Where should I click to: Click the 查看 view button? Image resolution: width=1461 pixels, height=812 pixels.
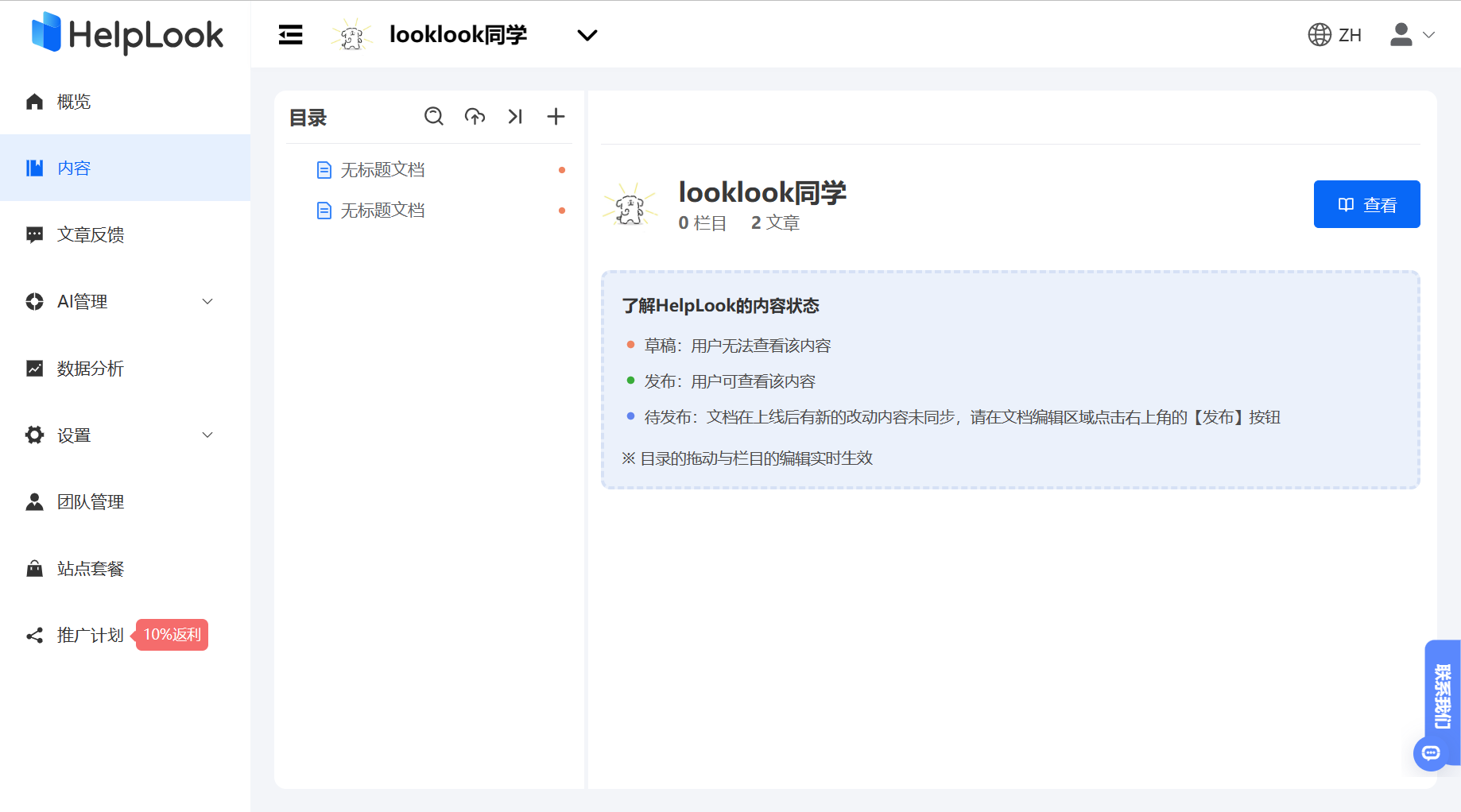(x=1366, y=204)
